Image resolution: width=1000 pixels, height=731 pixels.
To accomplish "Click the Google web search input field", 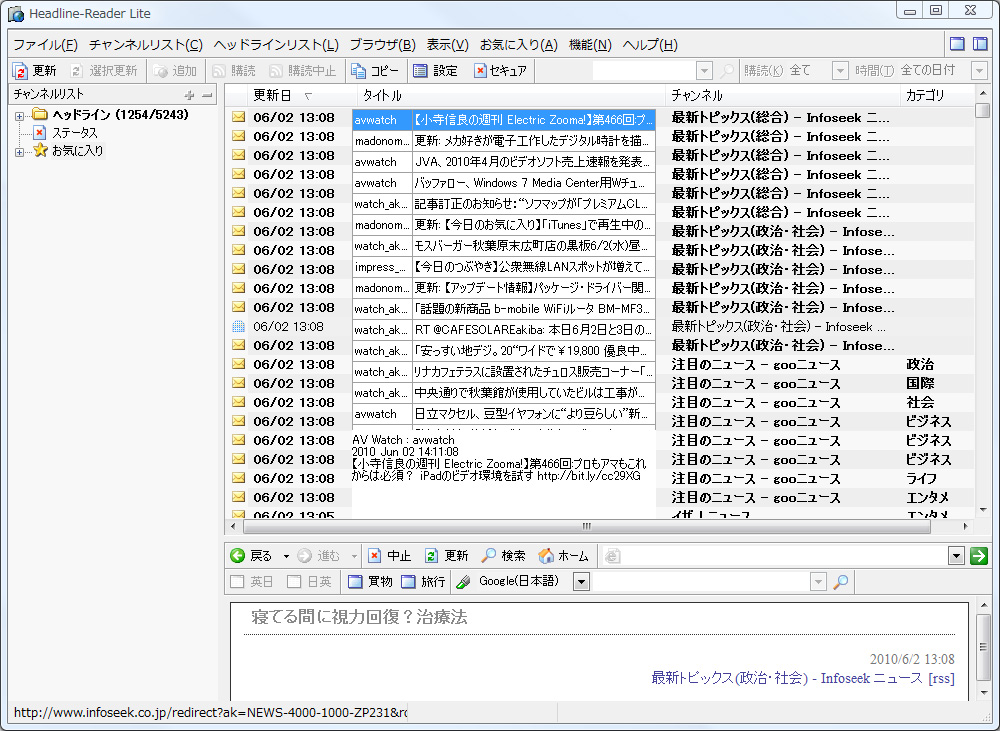I will click(x=702, y=581).
